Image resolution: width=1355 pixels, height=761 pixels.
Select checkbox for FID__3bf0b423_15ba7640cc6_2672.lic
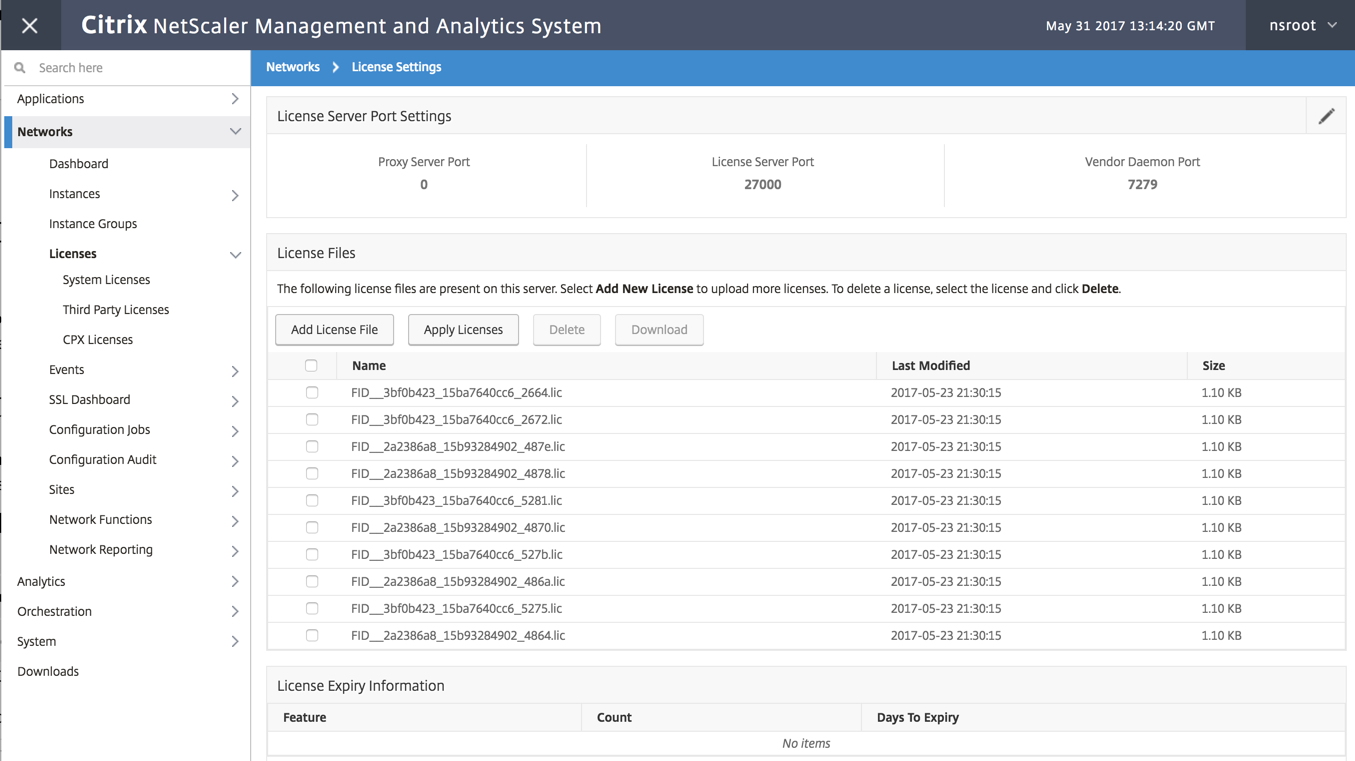pos(312,420)
